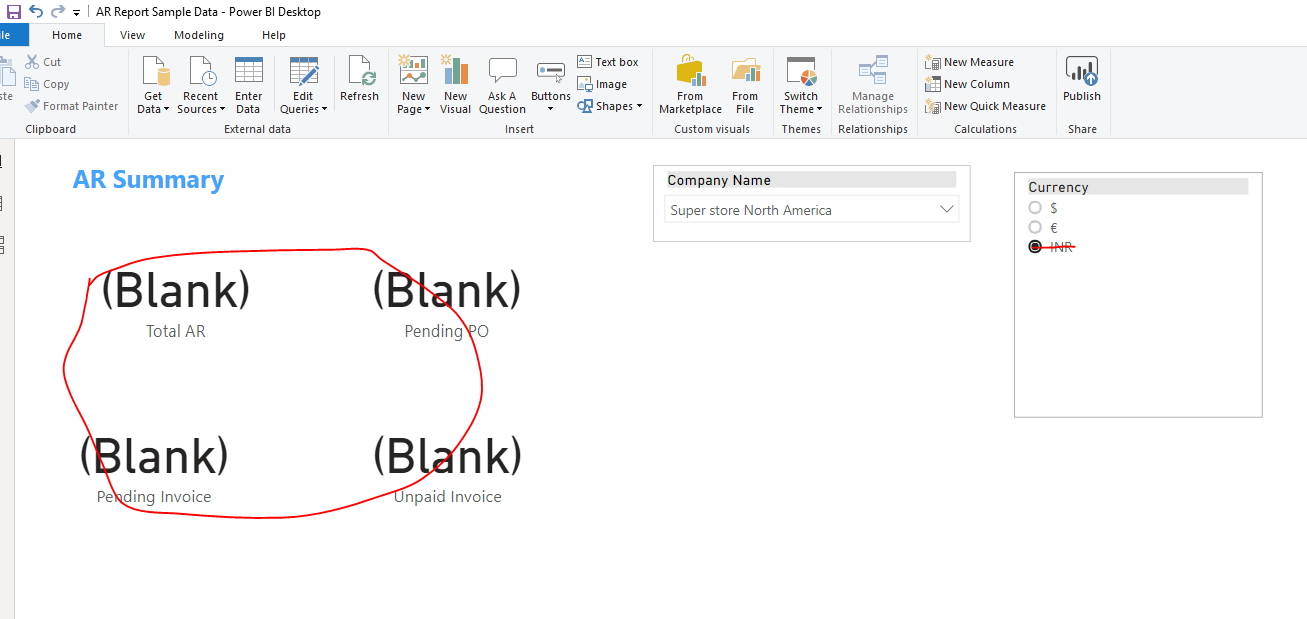Select the Unpaid Invoice card

click(447, 470)
